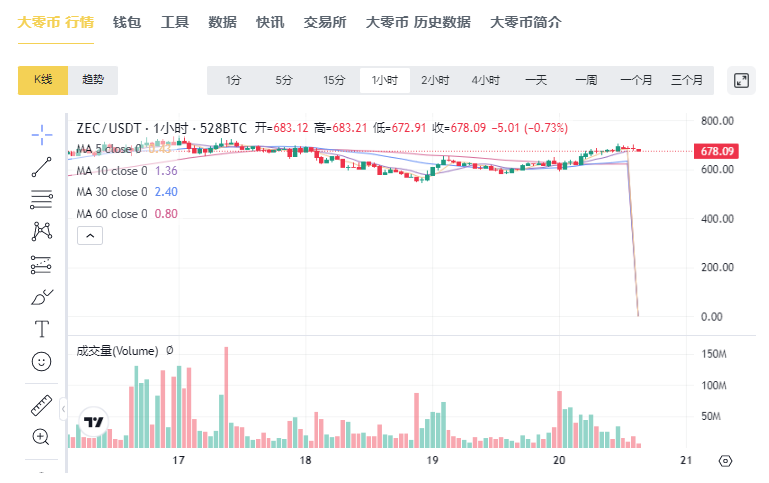This screenshot has height=483, width=769.
Task: Select the 4小时 timeframe button
Action: click(x=485, y=80)
